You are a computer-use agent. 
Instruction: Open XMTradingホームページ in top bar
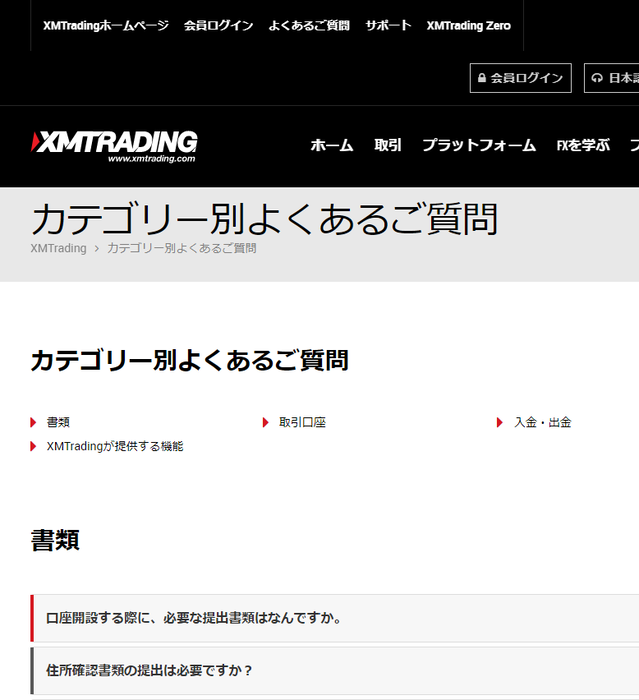coord(106,25)
